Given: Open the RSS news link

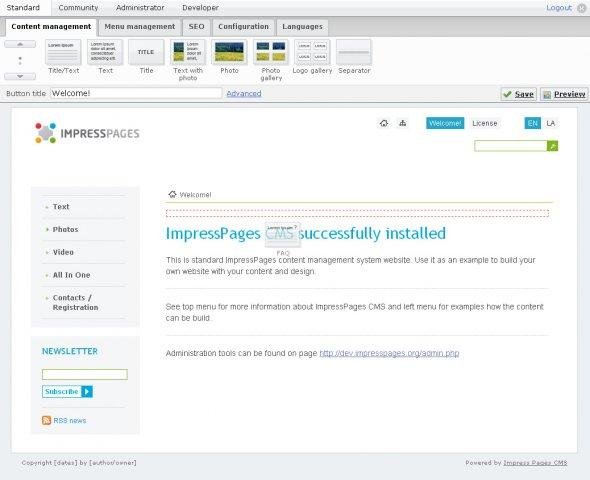Looking at the screenshot, I should click(70, 421).
